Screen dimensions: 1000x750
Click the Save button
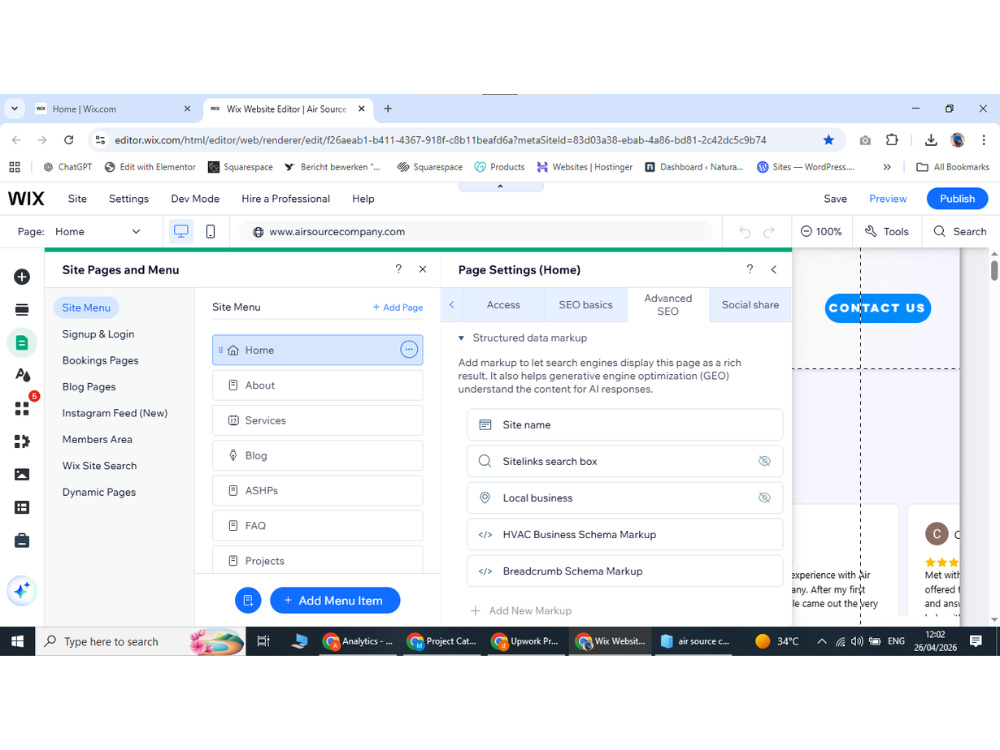835,198
